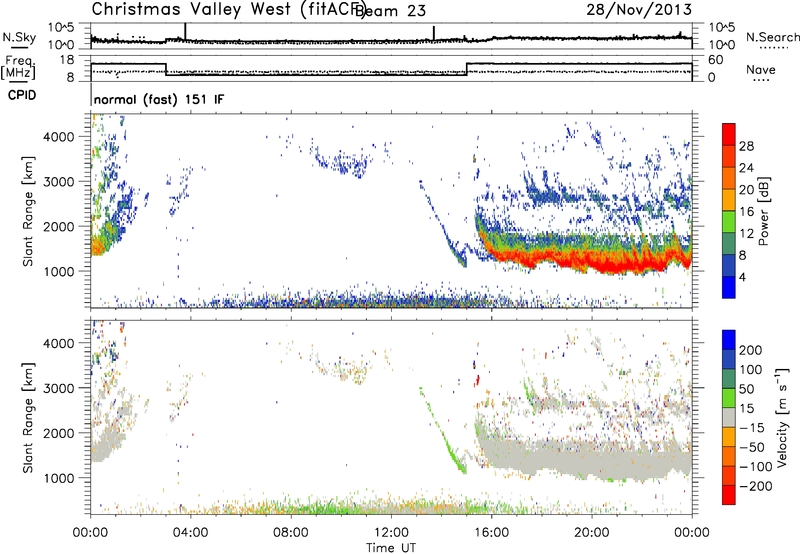
Task: Click the '-15' label on the velocity colorbar
Action: pos(752,428)
